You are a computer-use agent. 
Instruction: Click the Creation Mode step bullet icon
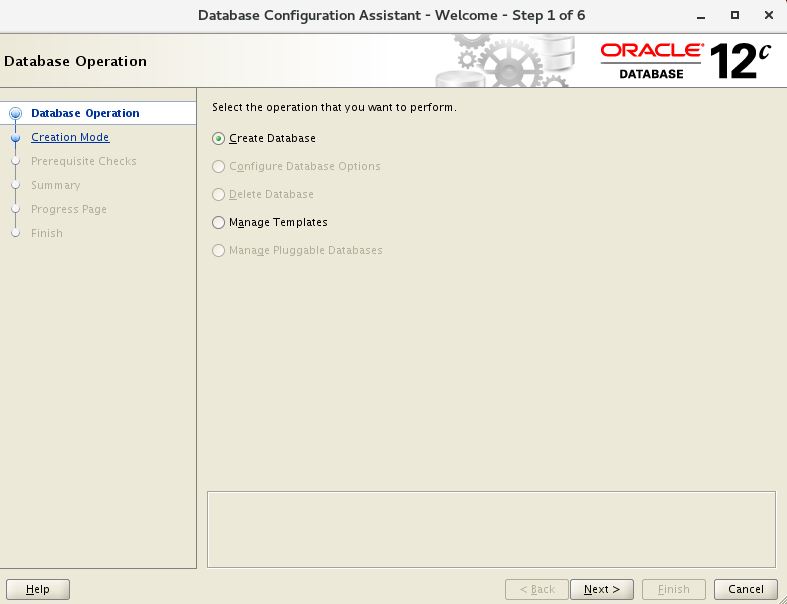click(16, 138)
